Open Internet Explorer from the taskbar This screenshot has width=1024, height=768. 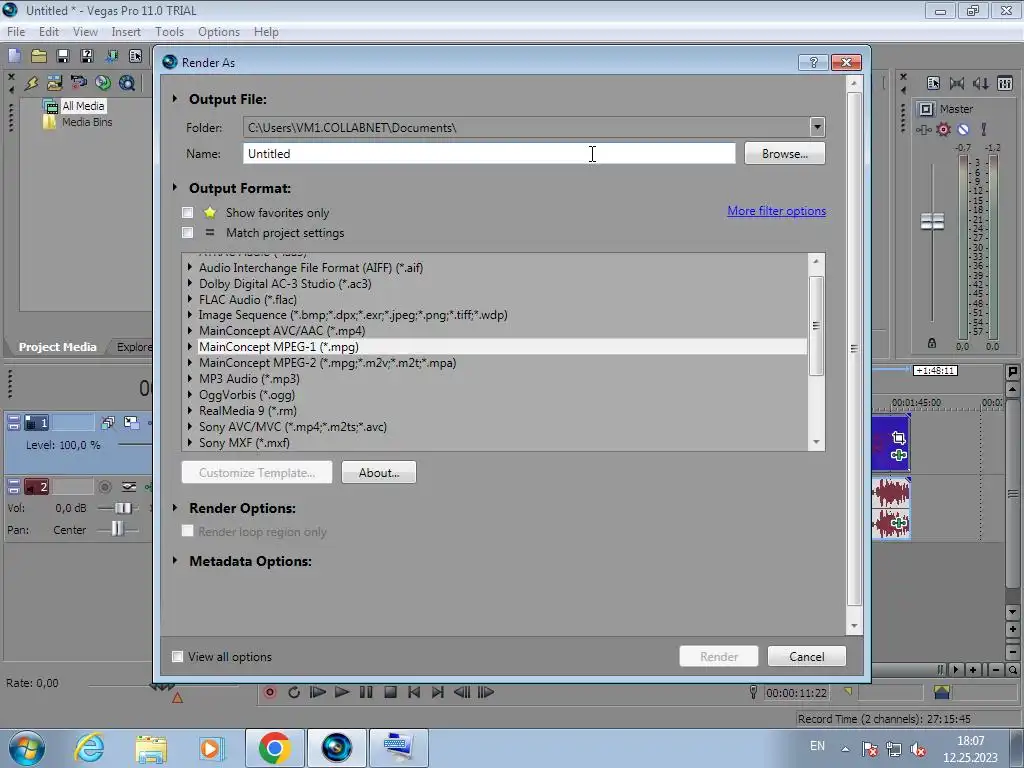89,748
